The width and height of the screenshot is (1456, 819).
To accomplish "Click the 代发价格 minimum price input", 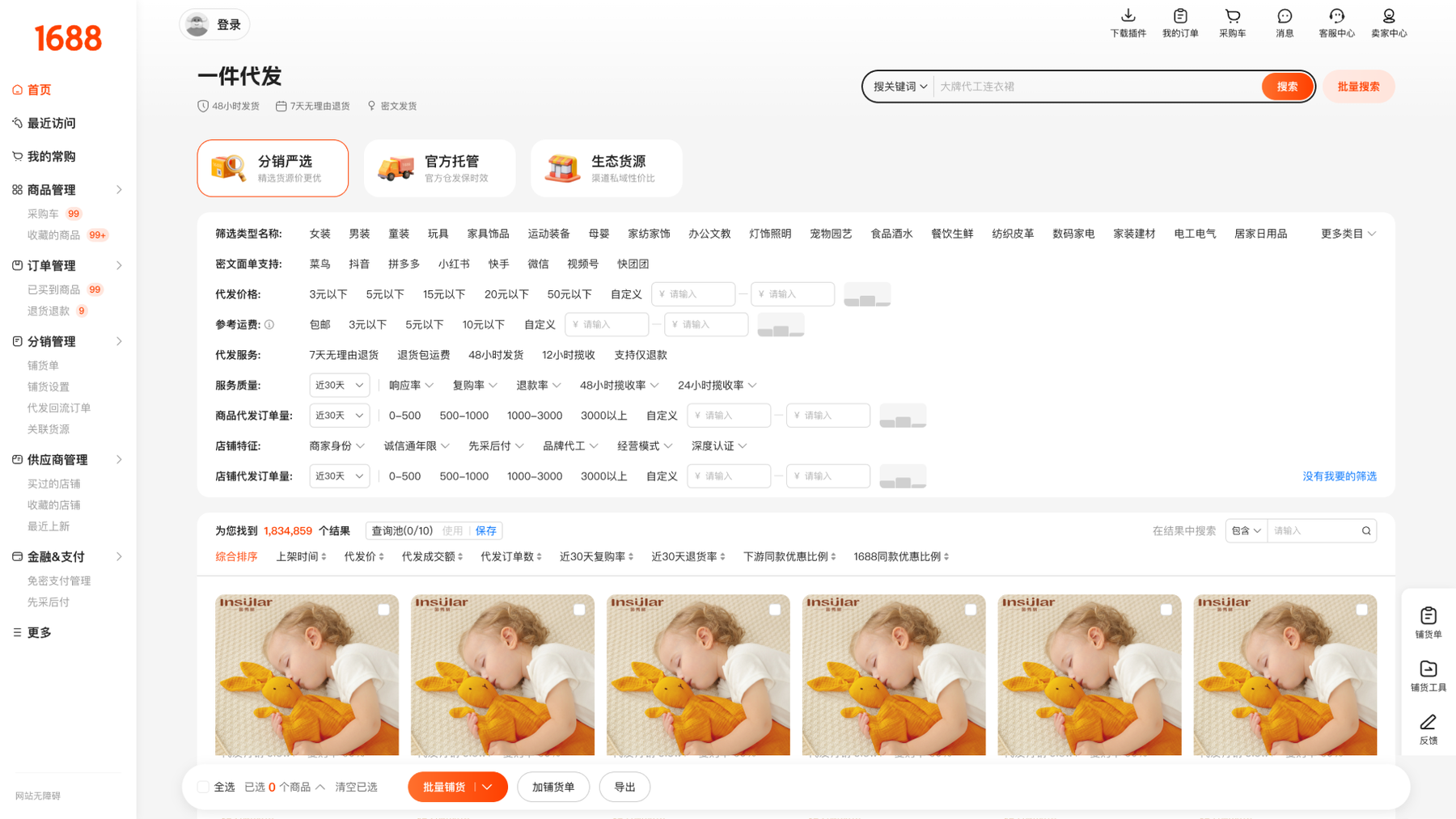I will 693,294.
